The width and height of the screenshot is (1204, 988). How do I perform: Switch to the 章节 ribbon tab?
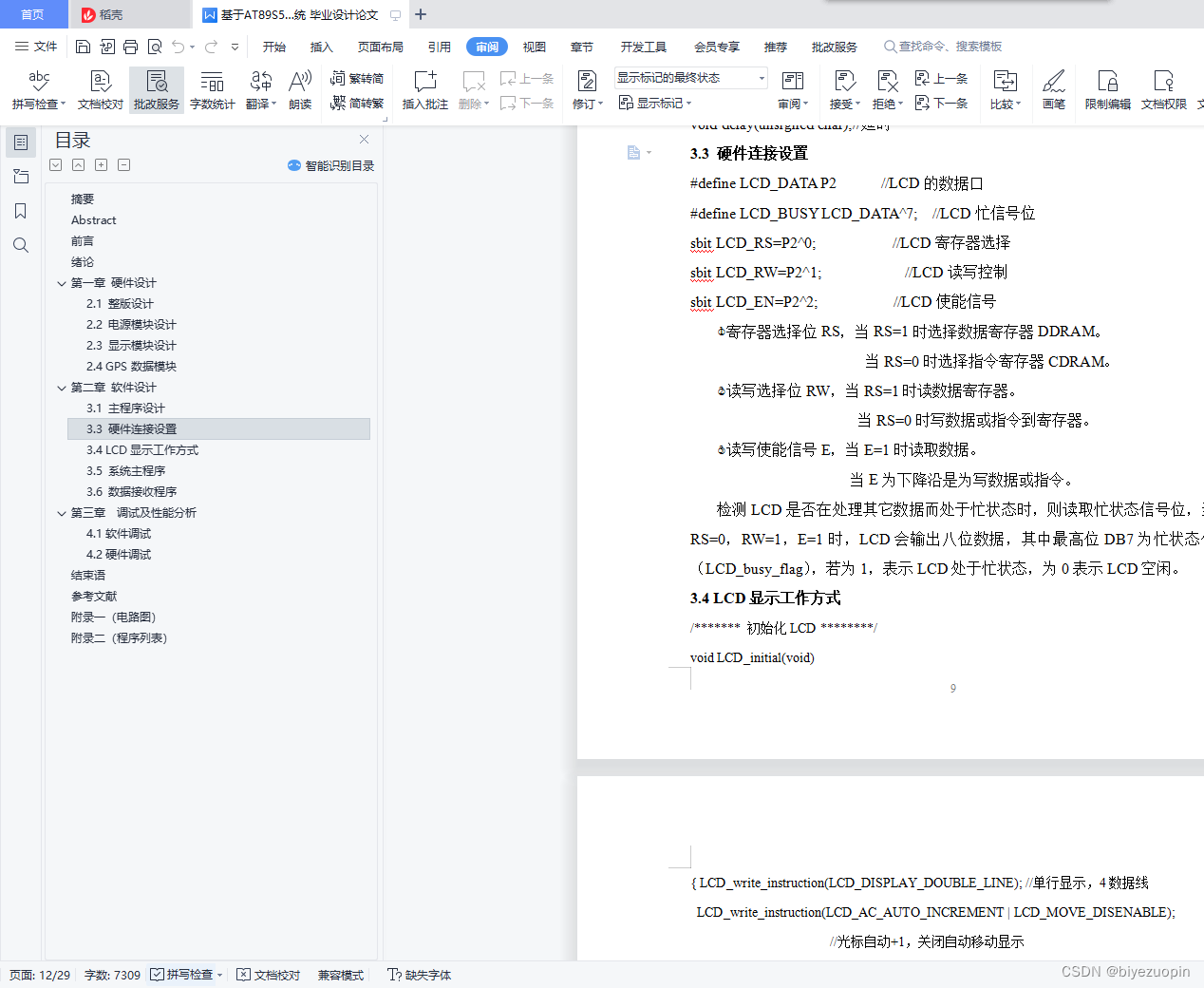tap(582, 47)
